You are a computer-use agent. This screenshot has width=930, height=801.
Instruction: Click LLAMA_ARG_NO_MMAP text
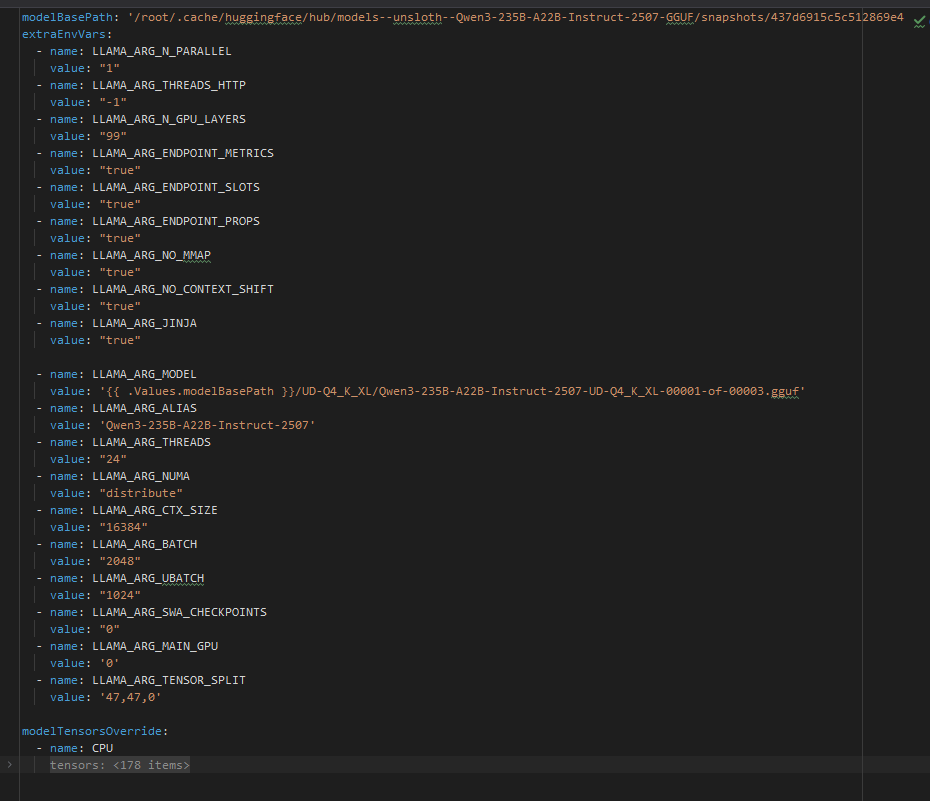[x=151, y=256]
